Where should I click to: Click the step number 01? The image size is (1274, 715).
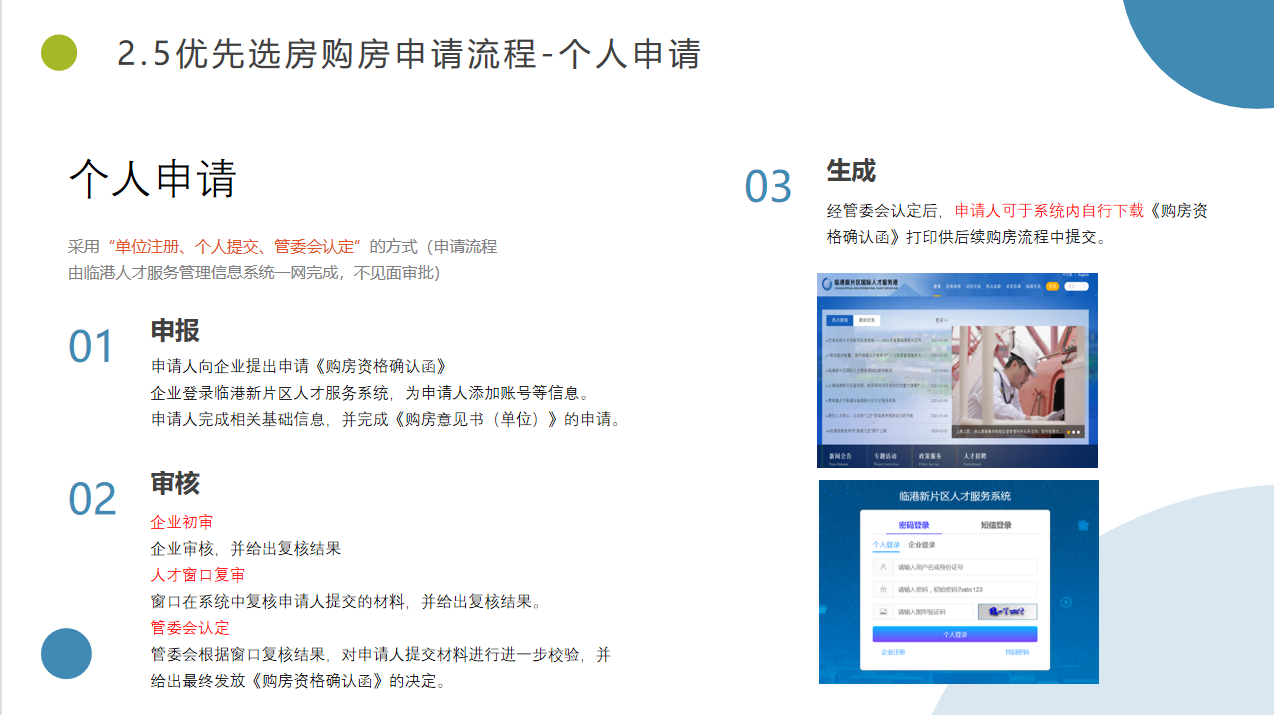(x=92, y=347)
